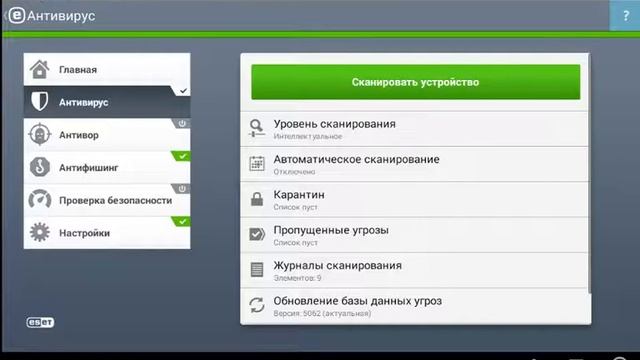The height and width of the screenshot is (360, 640).
Task: Open the Карантин list
Action: (x=414, y=199)
